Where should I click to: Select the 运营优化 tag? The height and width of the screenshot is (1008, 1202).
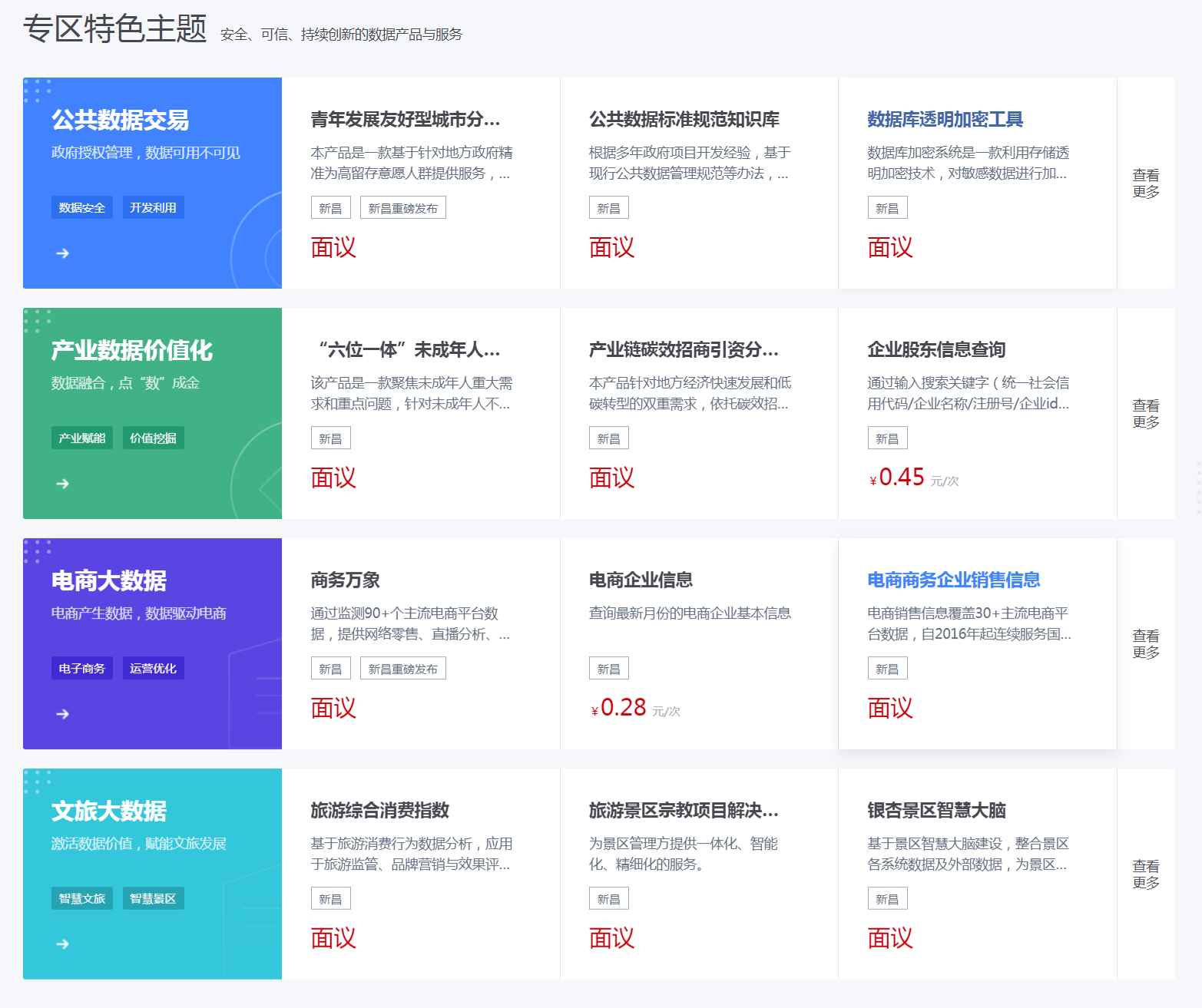pyautogui.click(x=153, y=668)
